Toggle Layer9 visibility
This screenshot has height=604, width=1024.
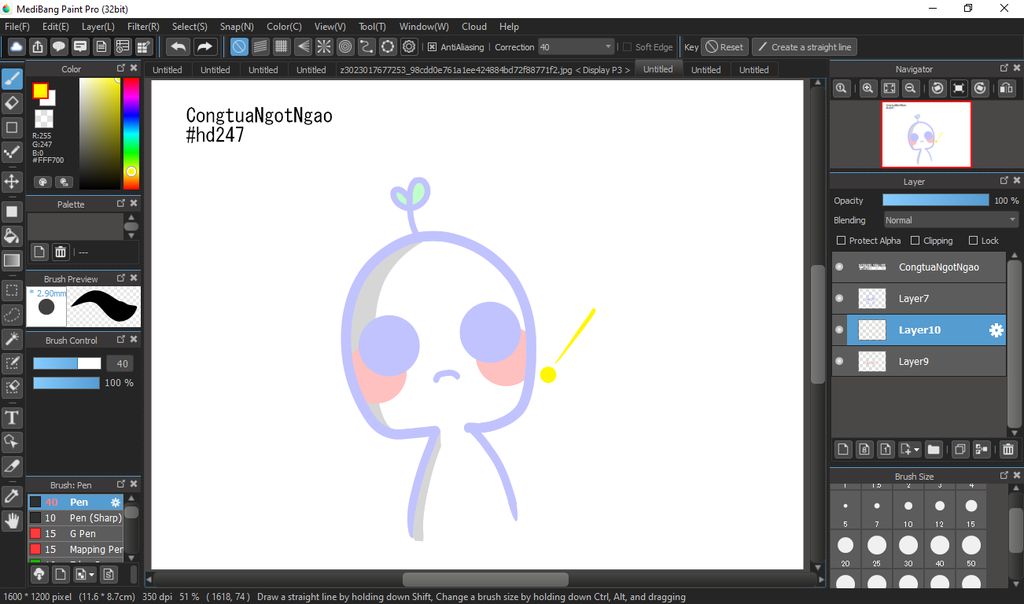coord(839,361)
